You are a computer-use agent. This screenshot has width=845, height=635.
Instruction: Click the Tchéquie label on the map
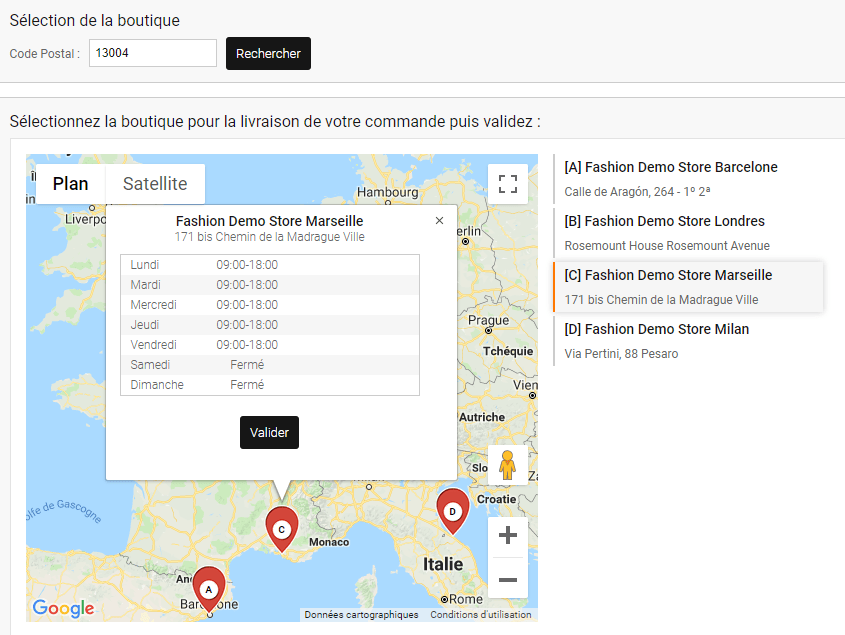click(508, 351)
